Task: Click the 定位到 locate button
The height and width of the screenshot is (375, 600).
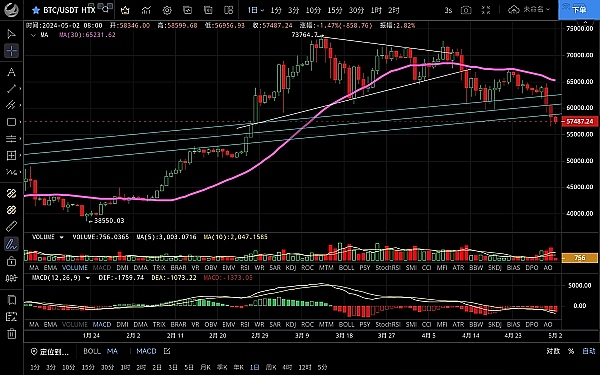Action: 50,351
